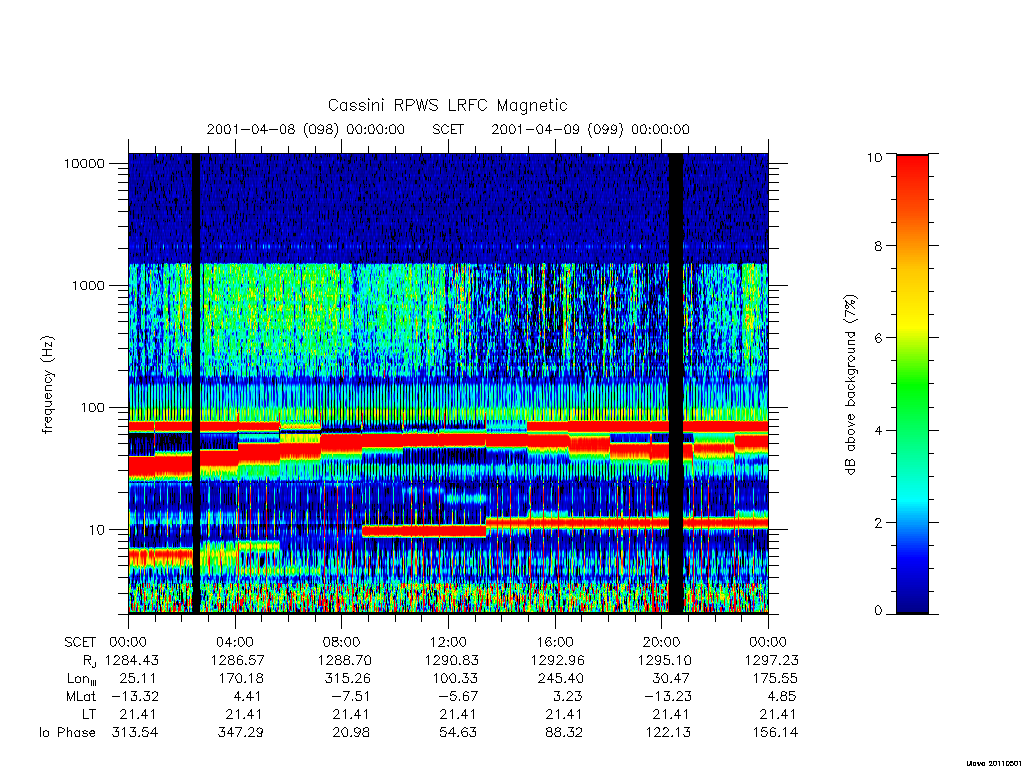Viewport: 1024px width, 768px height.
Task: Click the LT row label
Action: 89,714
